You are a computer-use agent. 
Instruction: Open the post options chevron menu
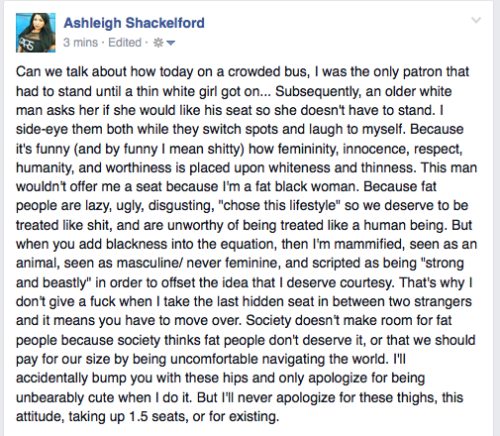[476, 20]
